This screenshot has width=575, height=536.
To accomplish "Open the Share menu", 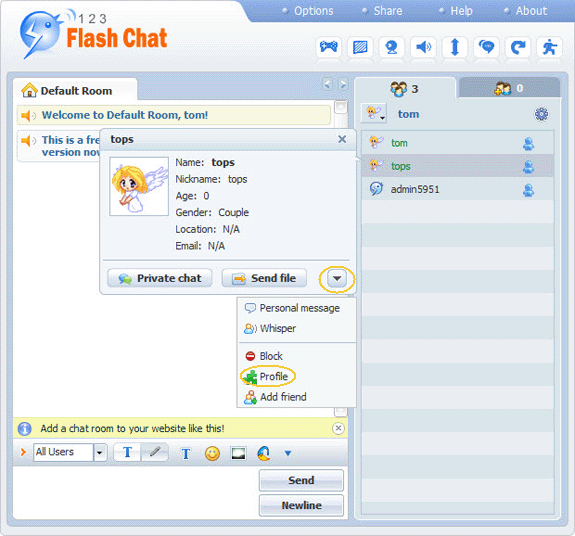I will point(388,11).
